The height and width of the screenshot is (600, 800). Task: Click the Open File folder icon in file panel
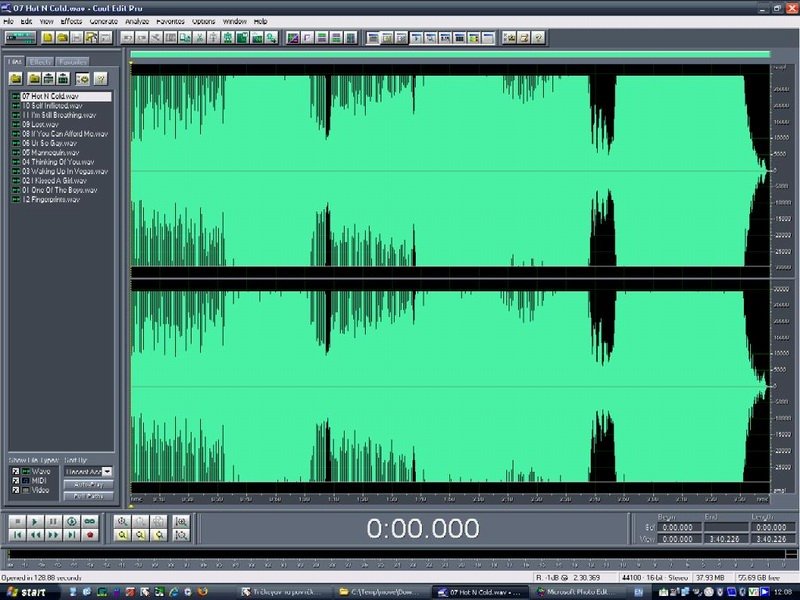click(17, 78)
